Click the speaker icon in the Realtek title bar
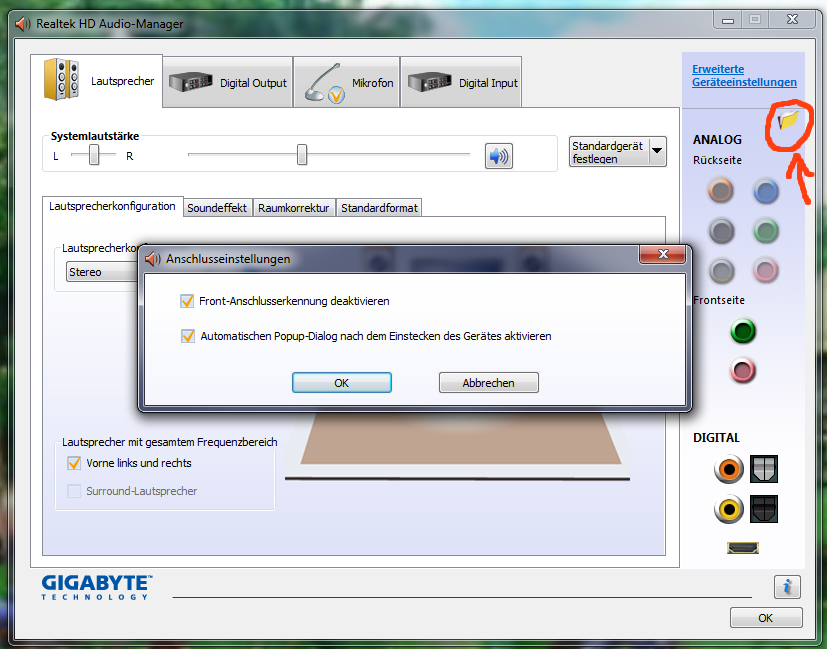The height and width of the screenshot is (649, 827). point(23,24)
